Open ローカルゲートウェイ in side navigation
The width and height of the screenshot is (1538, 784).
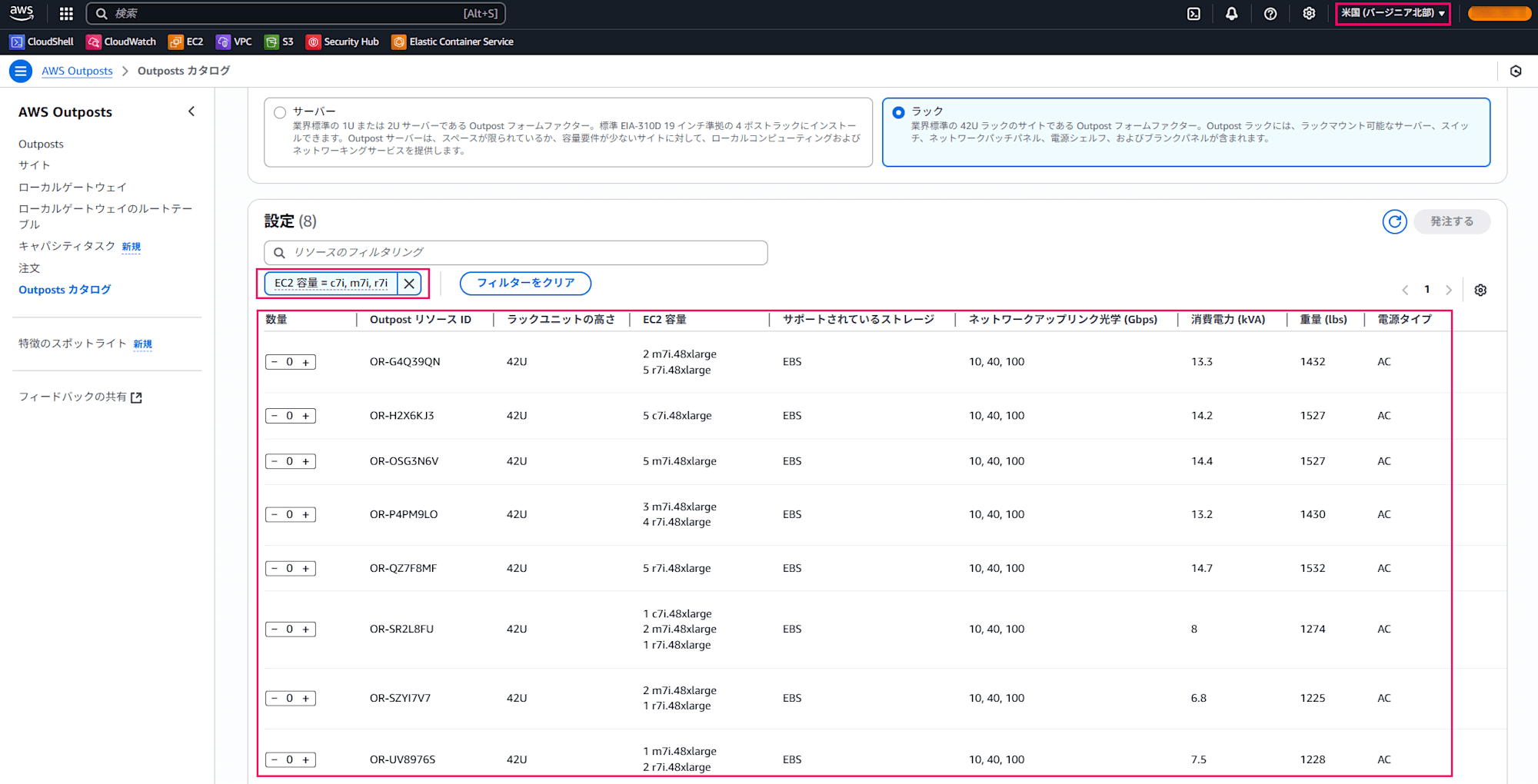[x=72, y=187]
